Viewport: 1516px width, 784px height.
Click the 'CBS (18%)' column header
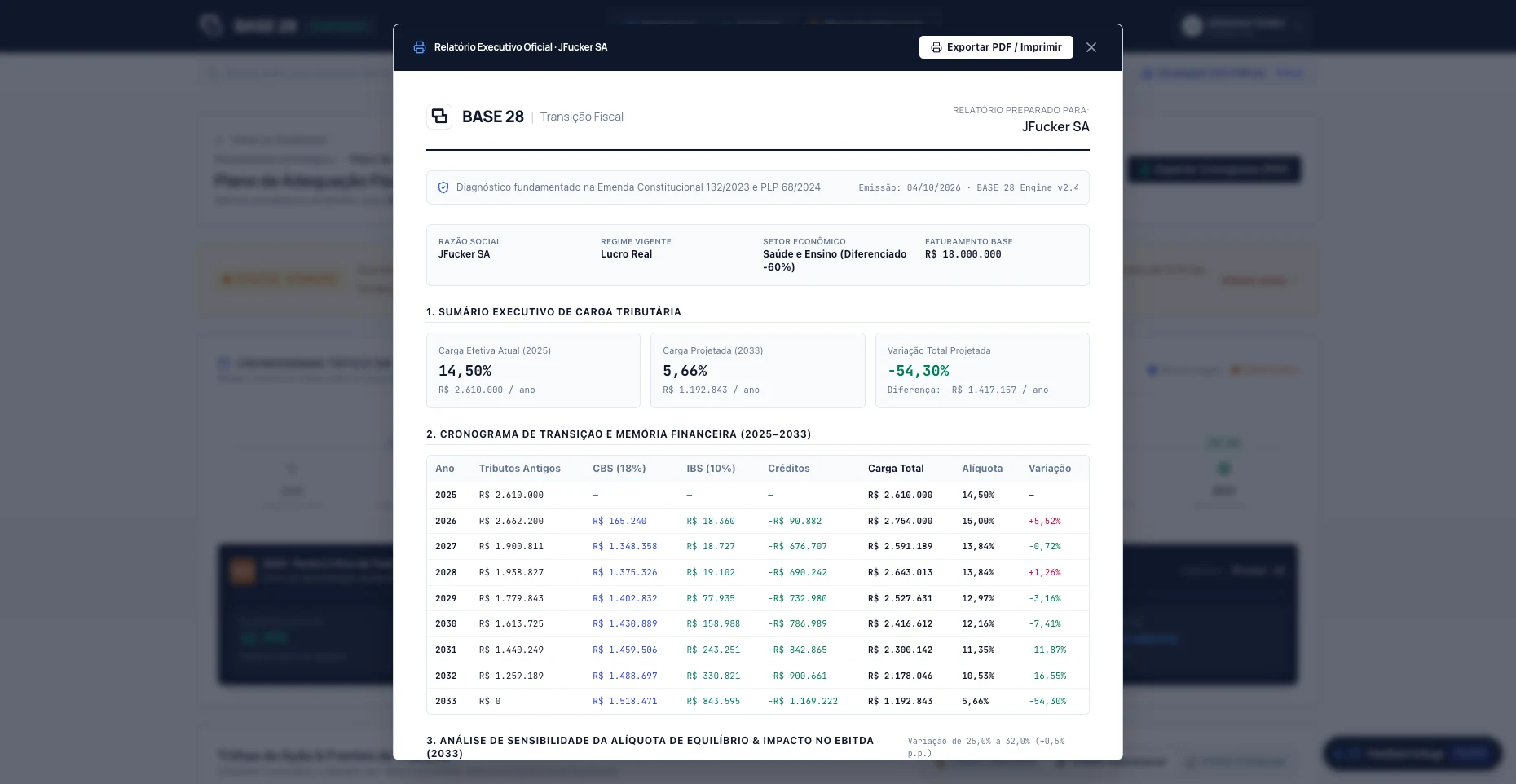pyautogui.click(x=619, y=469)
